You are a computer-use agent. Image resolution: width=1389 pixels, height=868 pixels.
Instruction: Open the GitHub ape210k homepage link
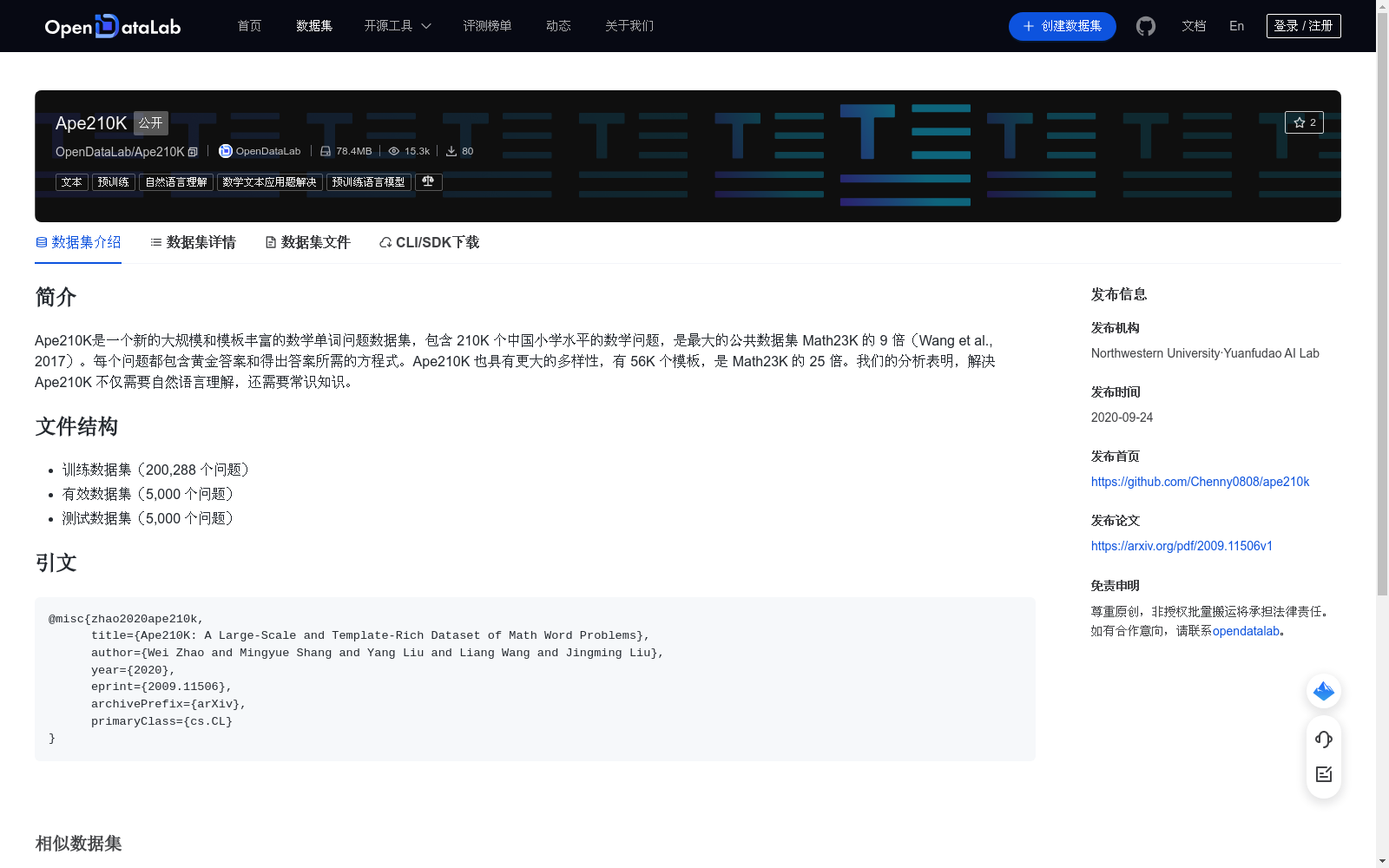1200,482
